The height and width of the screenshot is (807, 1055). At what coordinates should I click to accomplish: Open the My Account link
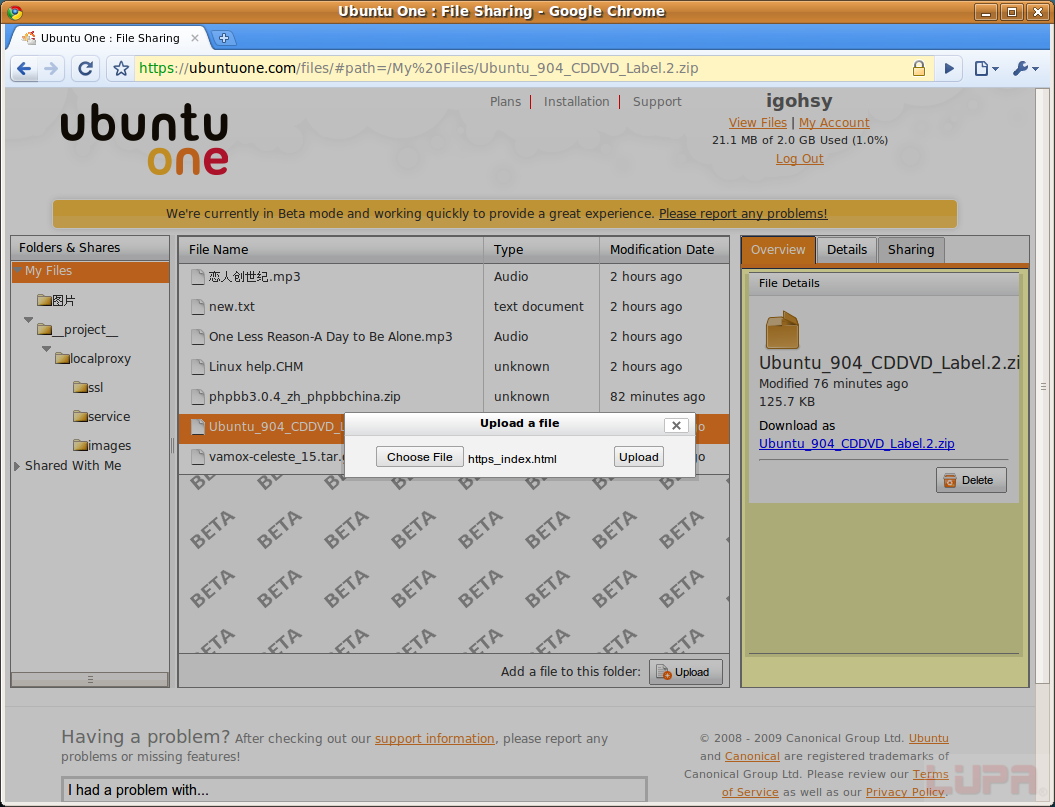[x=834, y=122]
